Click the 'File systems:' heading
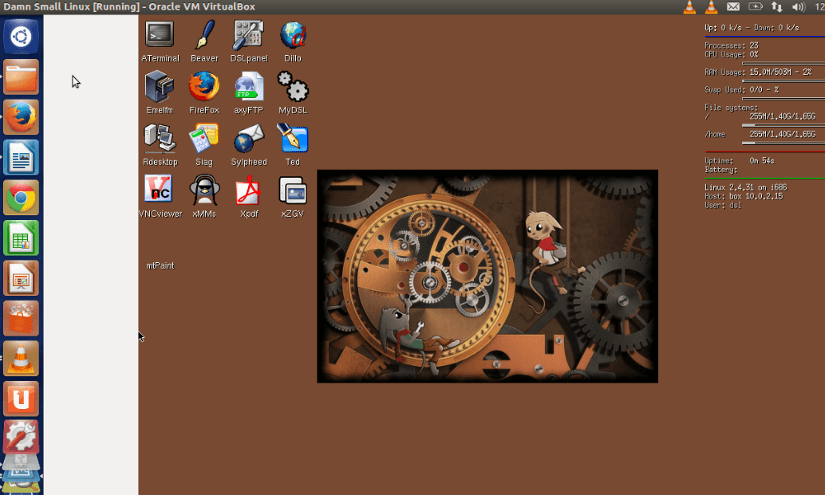 coord(731,108)
